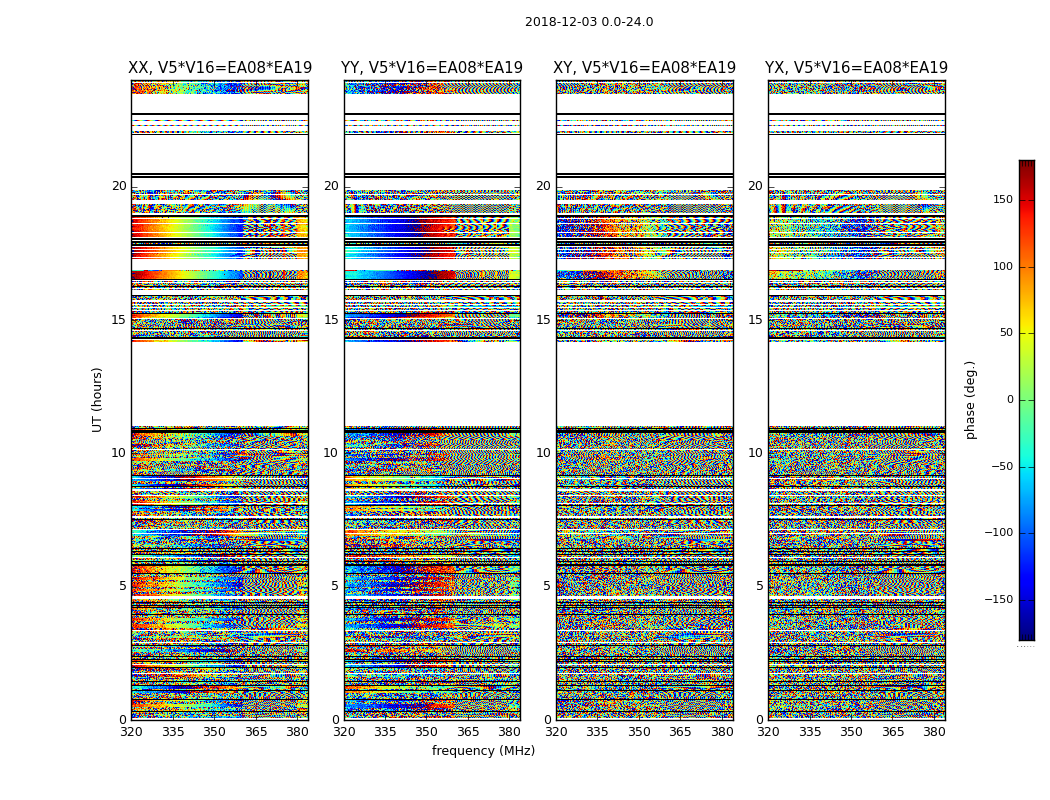Click the UT (hours) axis label
The height and width of the screenshot is (800, 1050).
click(97, 400)
